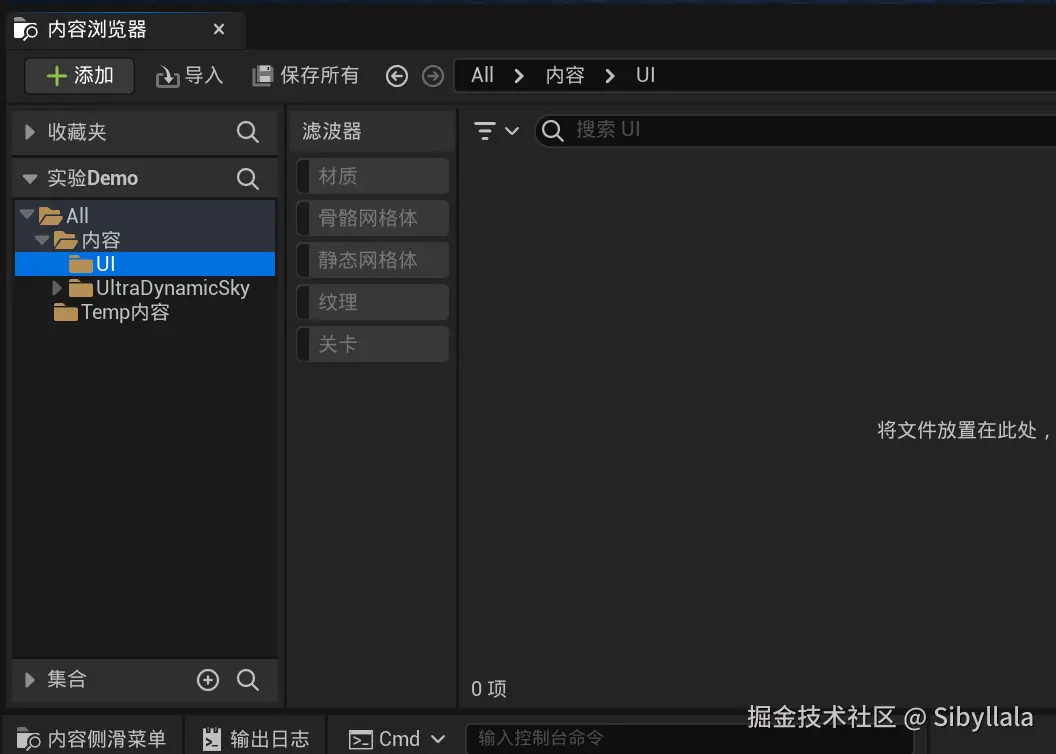The image size is (1056, 754).
Task: Open chevron after All in breadcrumb
Action: (x=519, y=76)
